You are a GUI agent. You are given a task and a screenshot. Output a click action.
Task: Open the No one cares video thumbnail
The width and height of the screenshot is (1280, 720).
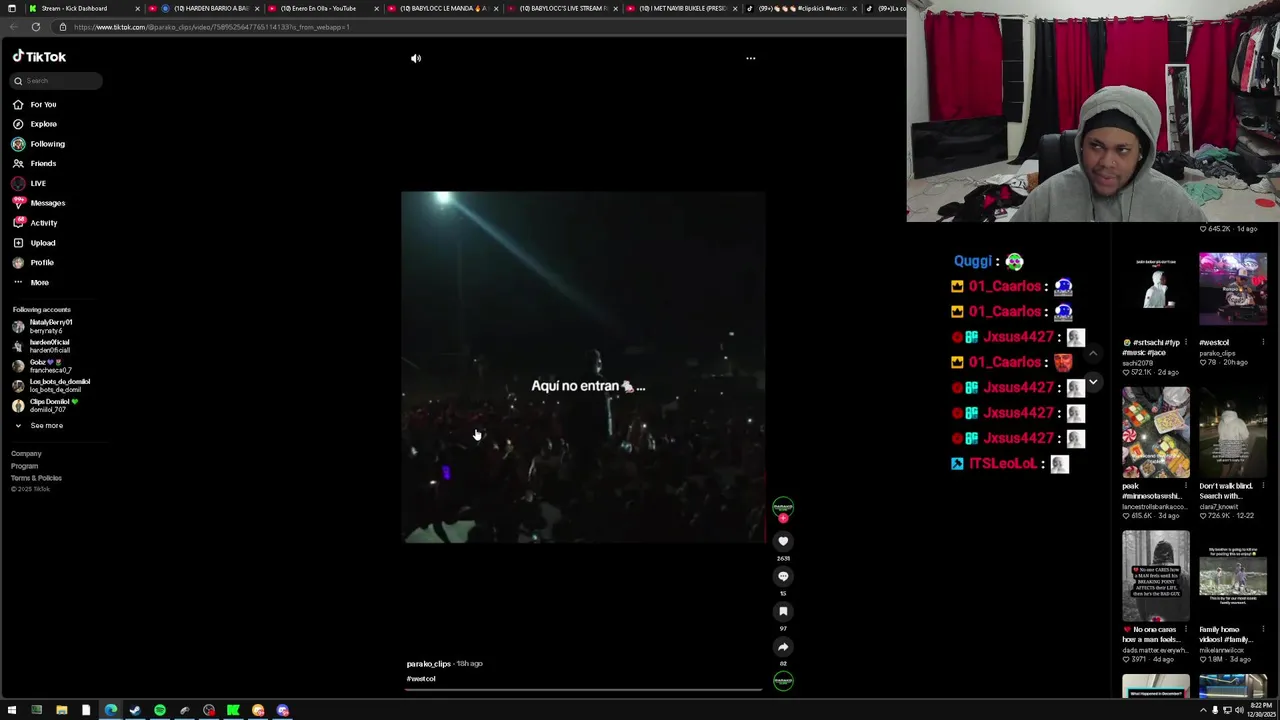(x=1156, y=577)
